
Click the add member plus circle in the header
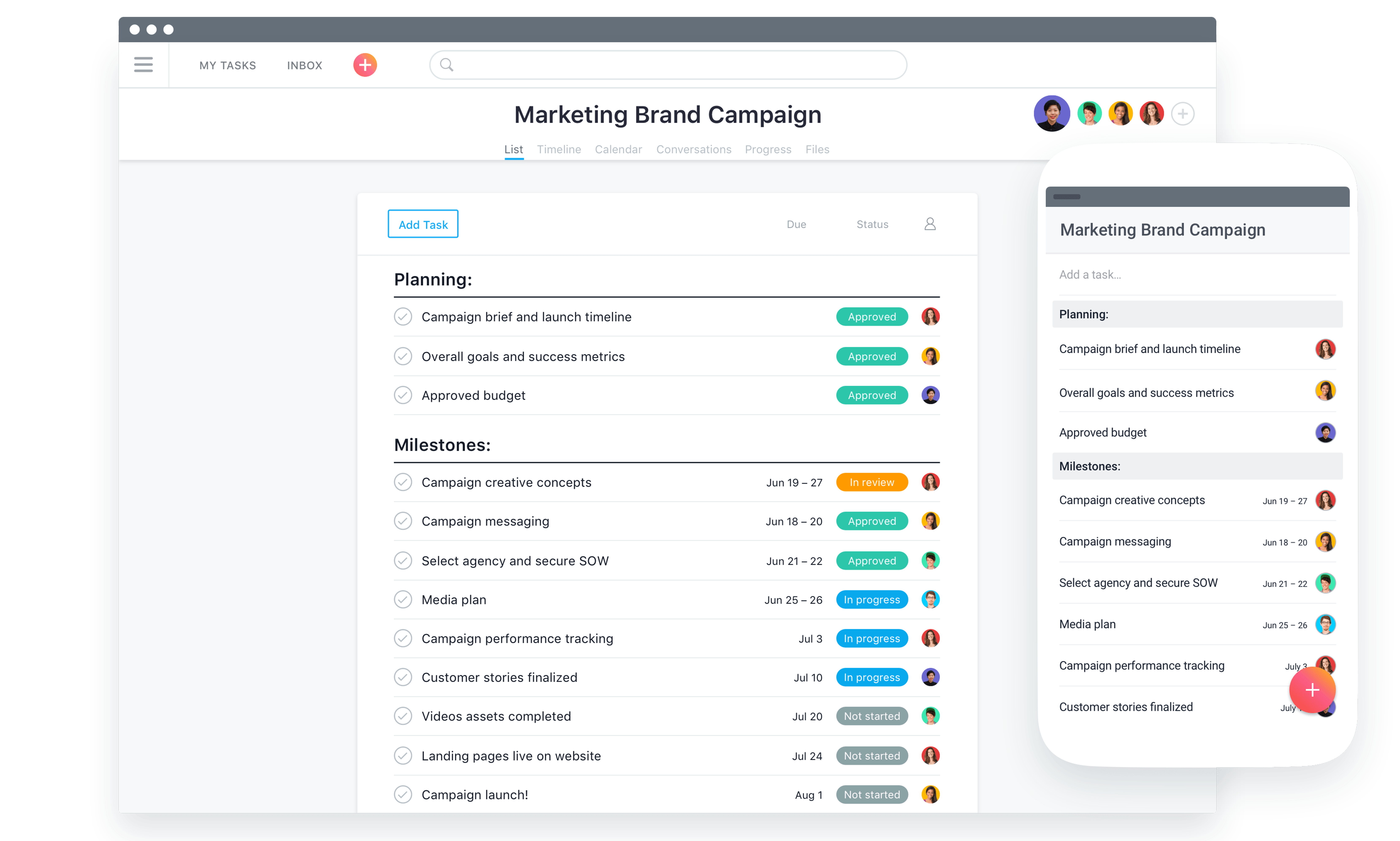click(1182, 114)
